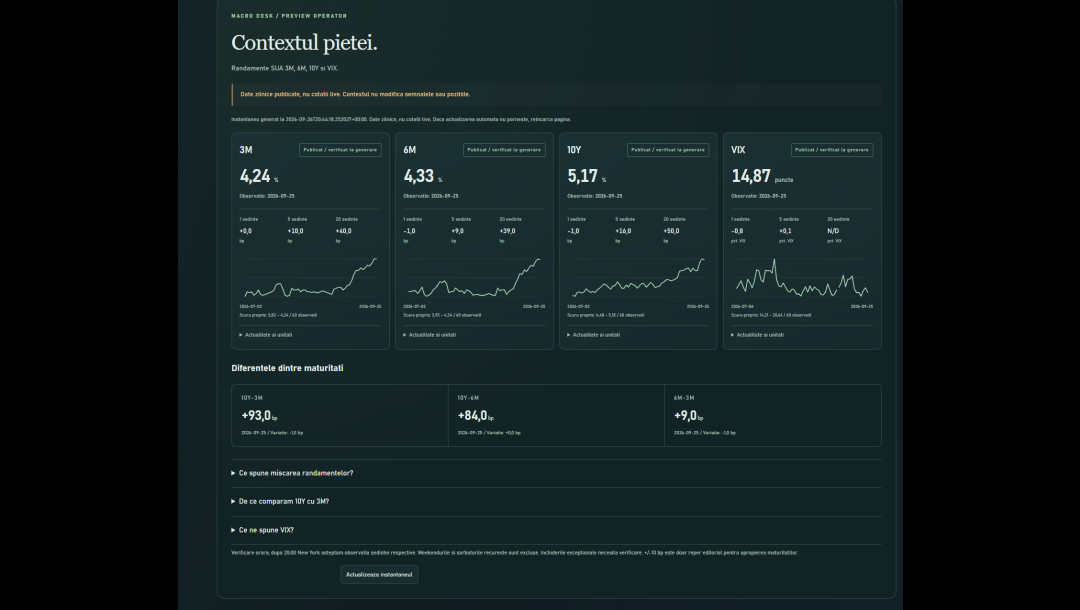Viewport: 1080px width, 610px height.
Task: Click the "Scara proprie" line in the VIX card
Action: coord(771,315)
